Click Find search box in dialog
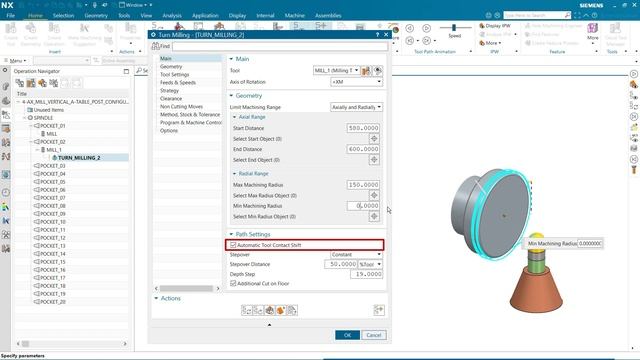 (x=280, y=46)
